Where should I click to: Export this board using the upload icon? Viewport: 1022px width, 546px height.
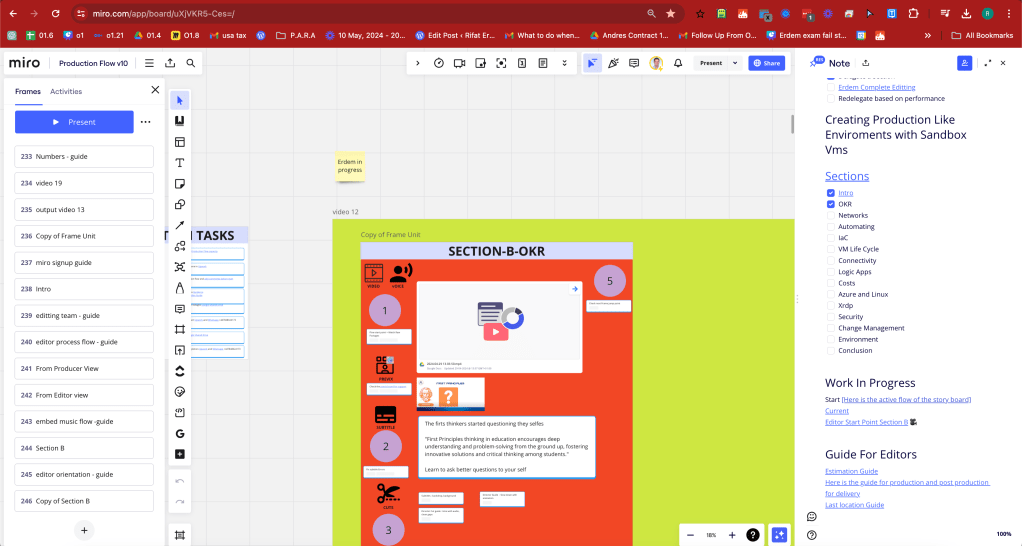click(170, 63)
